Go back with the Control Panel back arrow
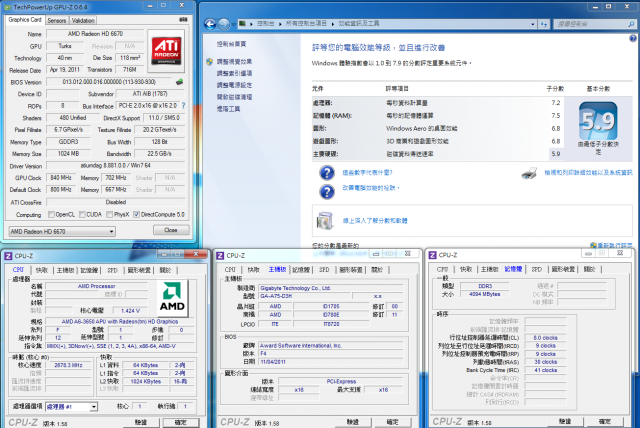 210,24
